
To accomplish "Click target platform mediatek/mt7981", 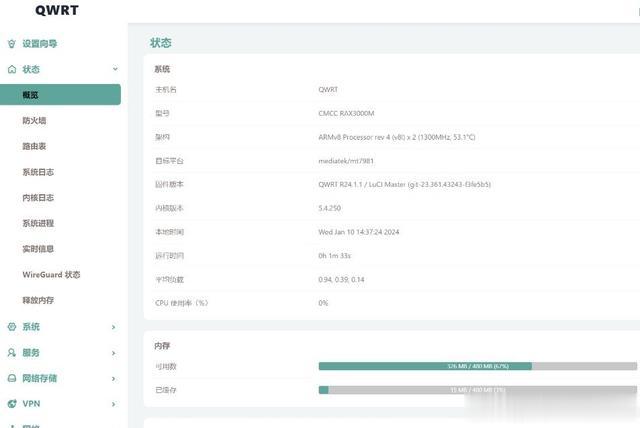I will [346, 161].
